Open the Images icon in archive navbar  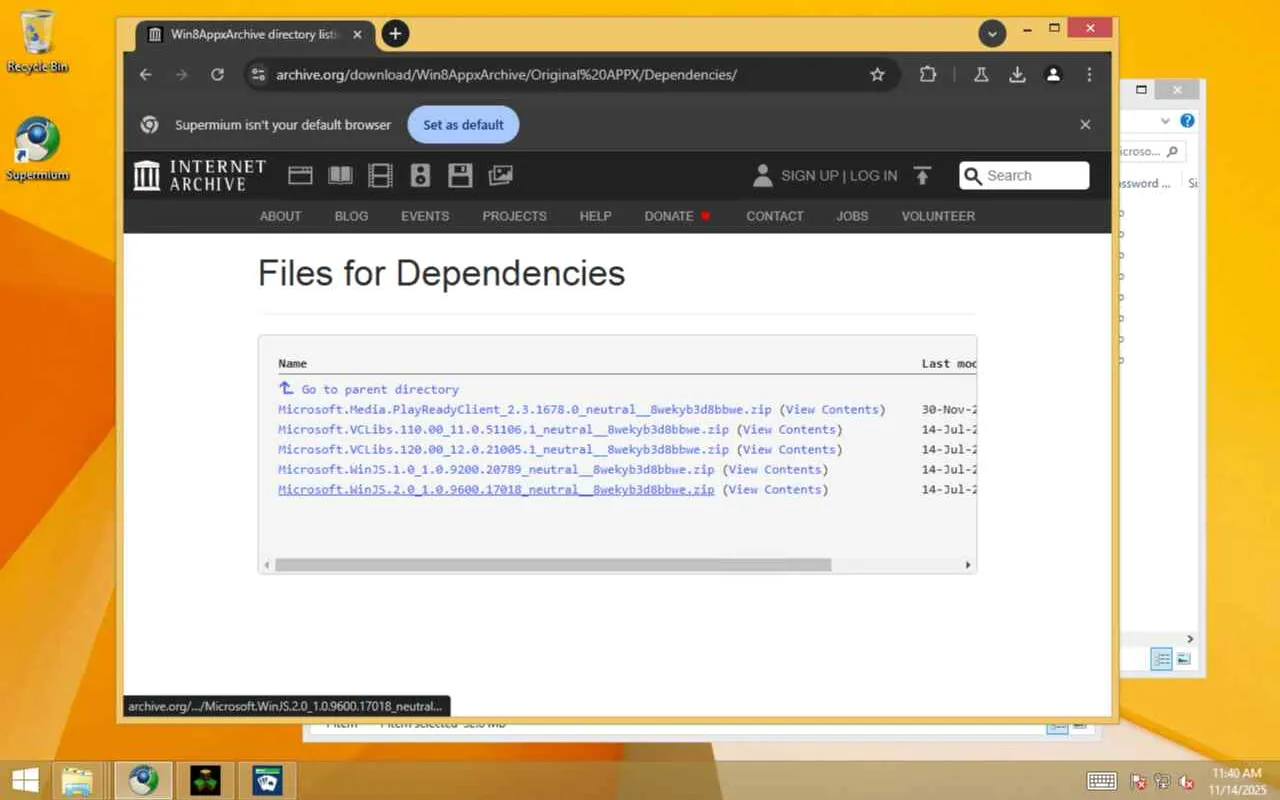(500, 176)
